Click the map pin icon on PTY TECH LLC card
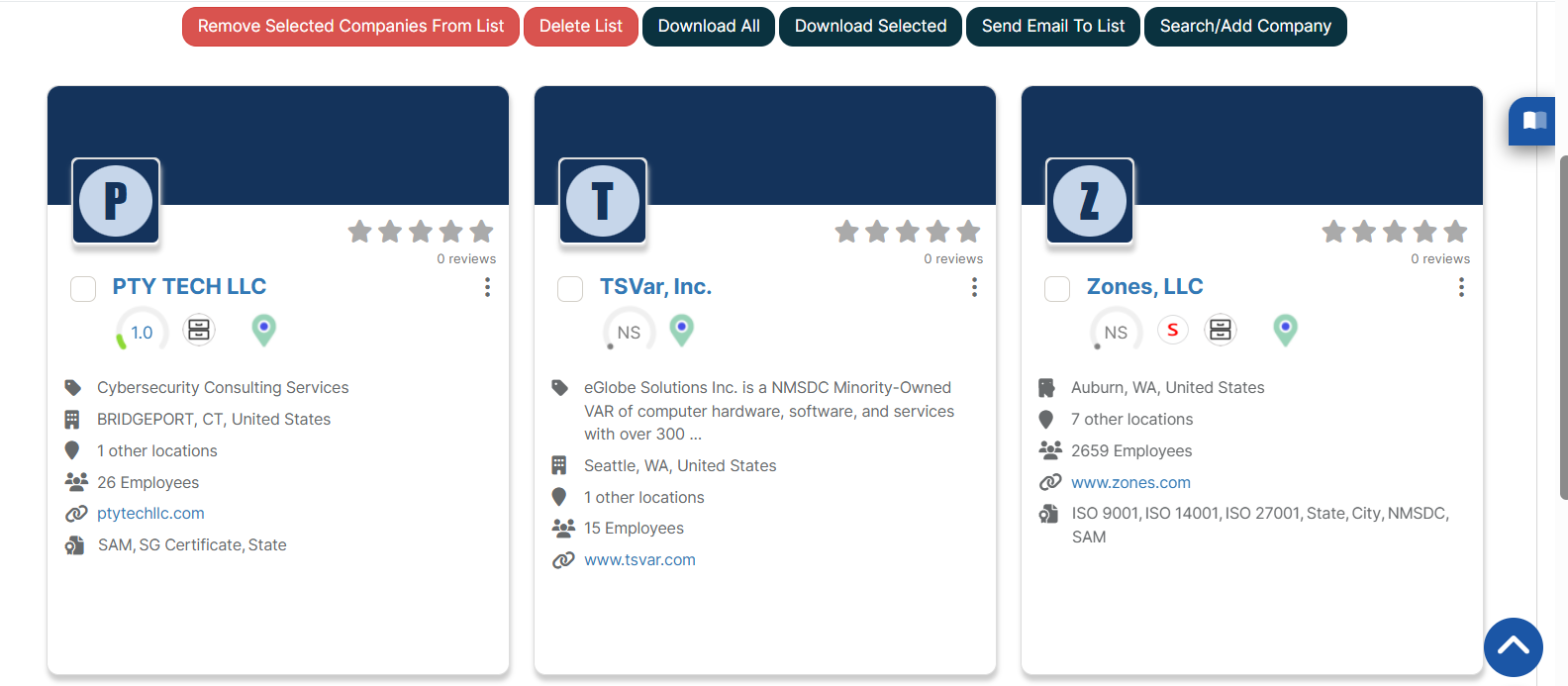Screen dimensions: 1568x686 (263, 330)
